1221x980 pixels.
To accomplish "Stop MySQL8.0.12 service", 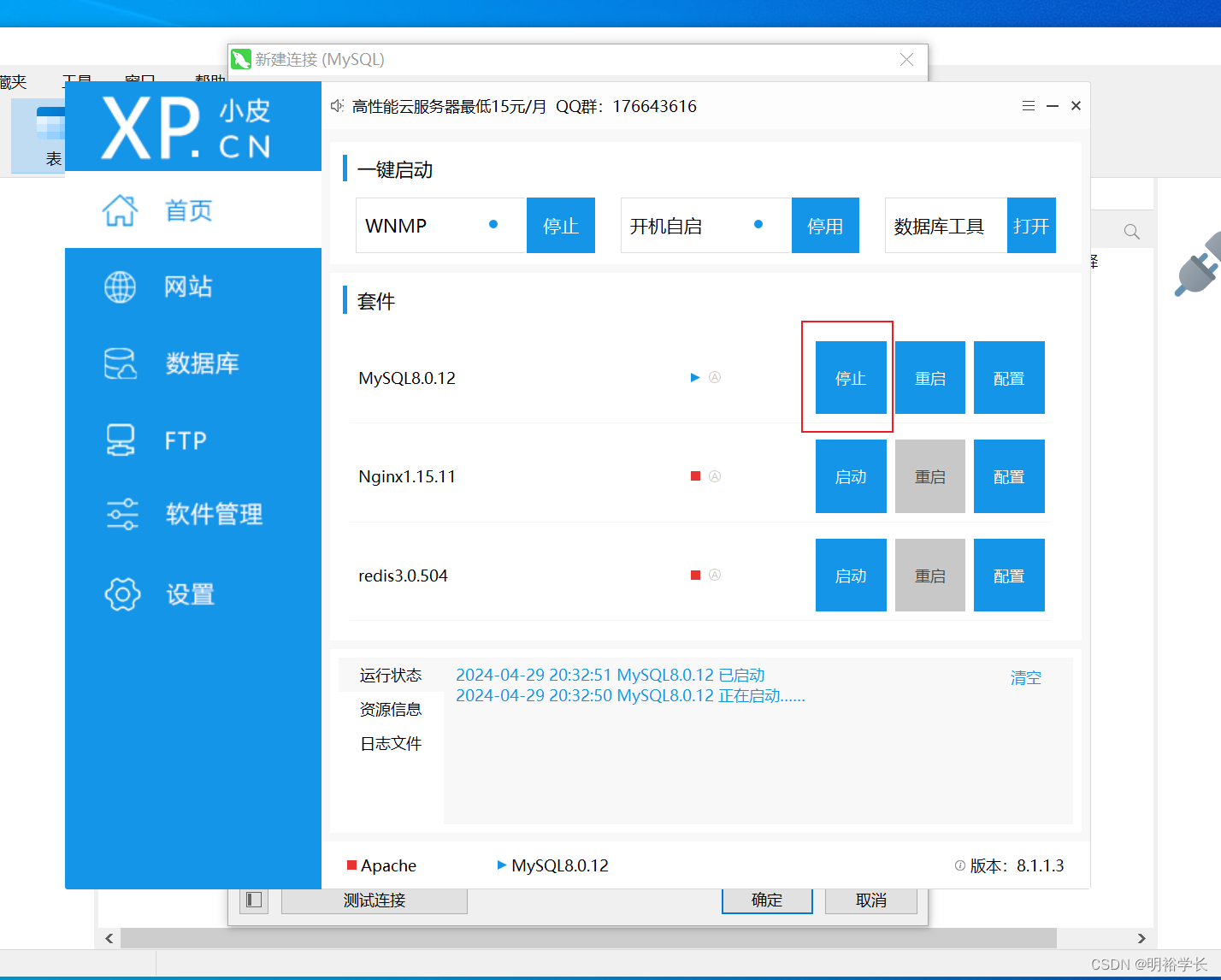I will tap(851, 378).
